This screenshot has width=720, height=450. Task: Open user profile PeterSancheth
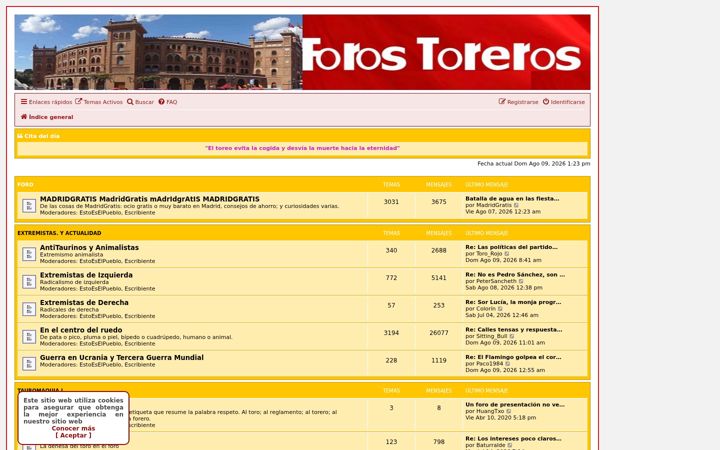coord(496,281)
